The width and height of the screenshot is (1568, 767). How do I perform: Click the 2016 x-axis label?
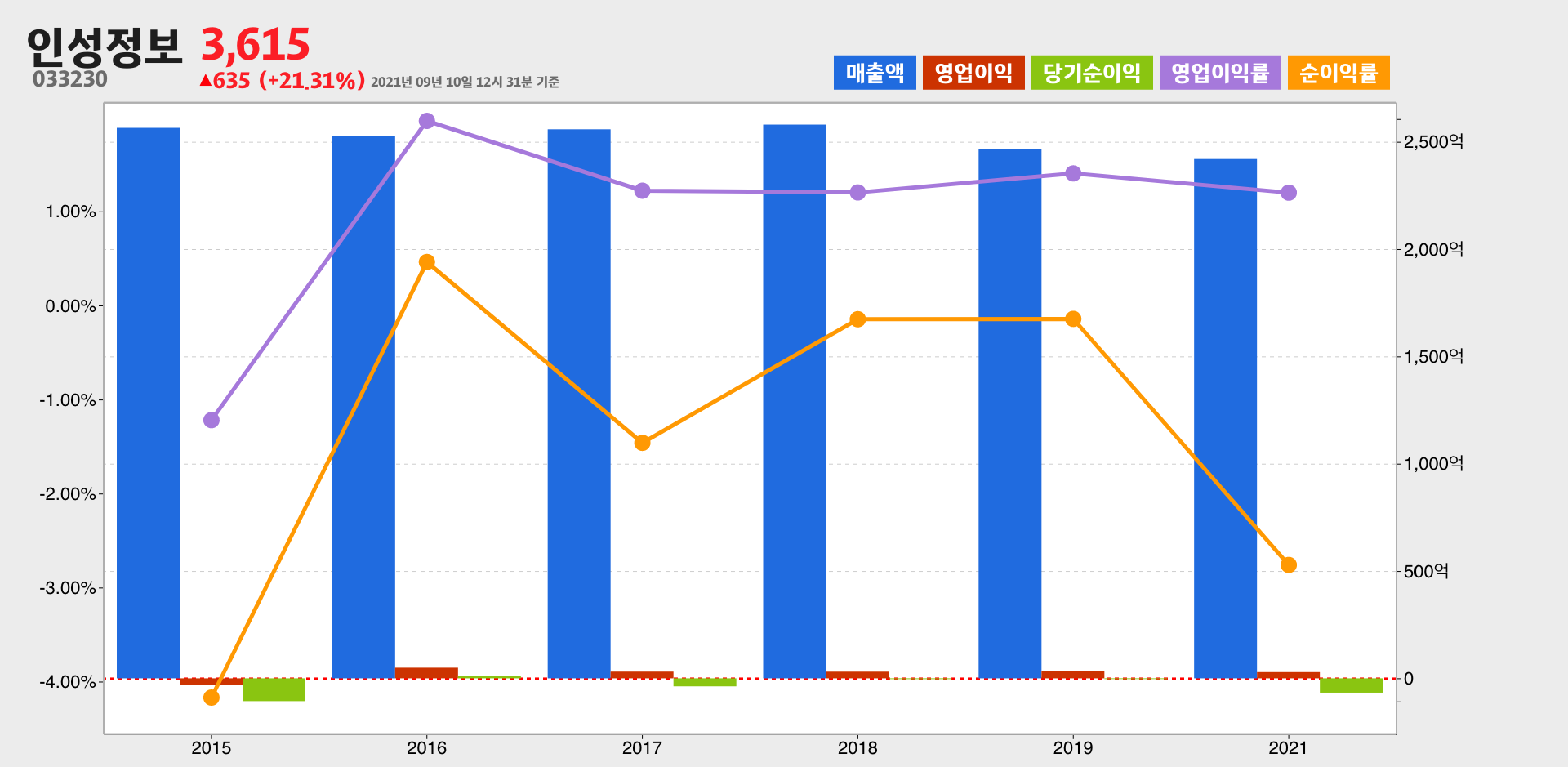(x=426, y=748)
